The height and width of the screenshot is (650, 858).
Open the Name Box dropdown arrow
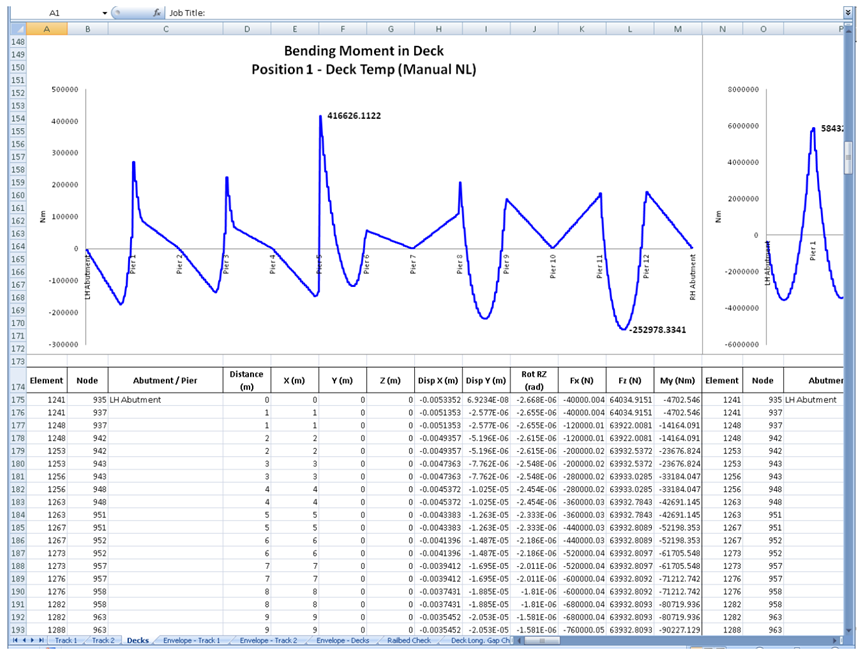(105, 13)
